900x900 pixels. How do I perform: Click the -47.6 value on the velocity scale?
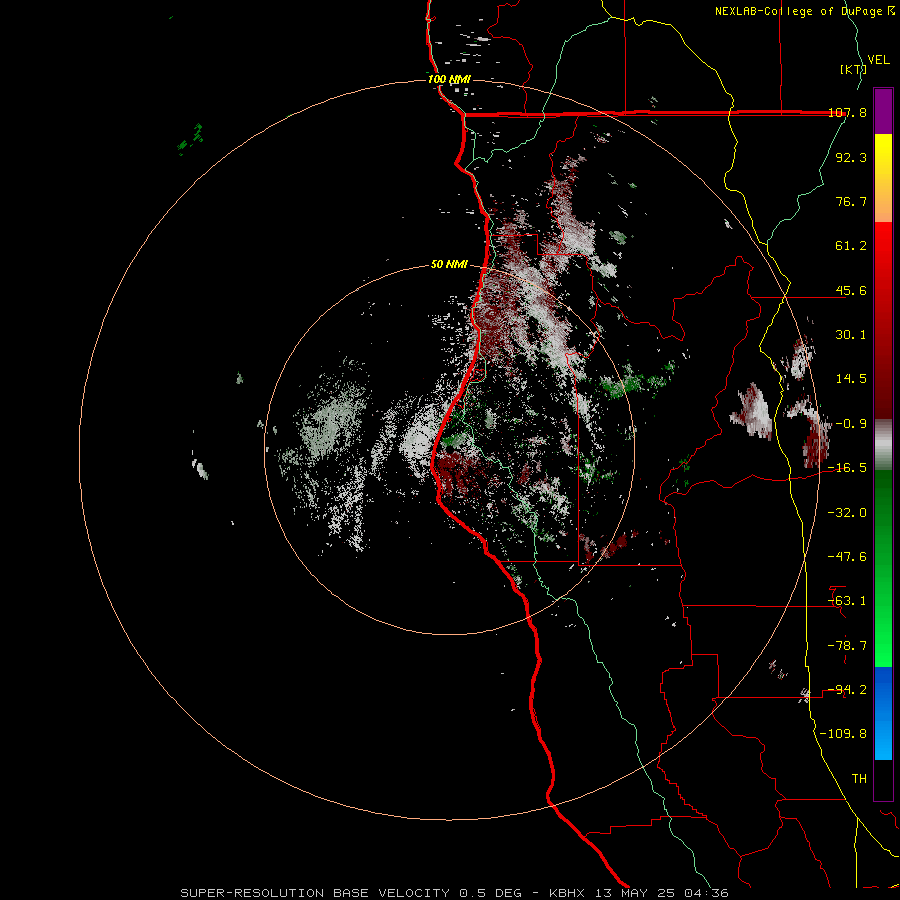coord(848,557)
